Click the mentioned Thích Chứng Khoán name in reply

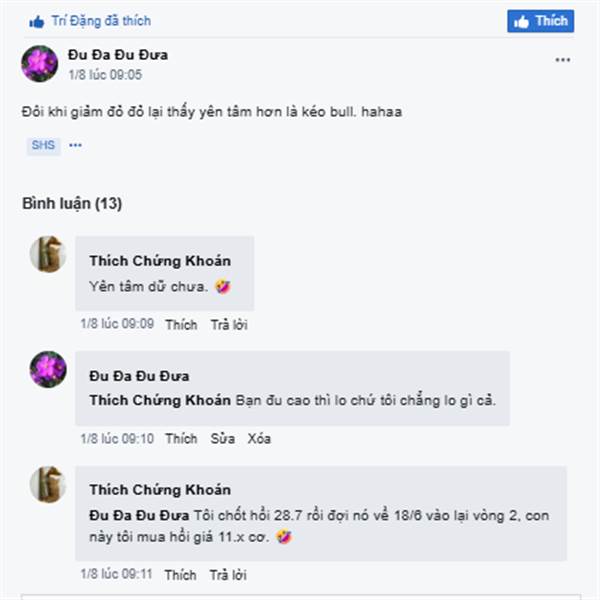point(160,400)
